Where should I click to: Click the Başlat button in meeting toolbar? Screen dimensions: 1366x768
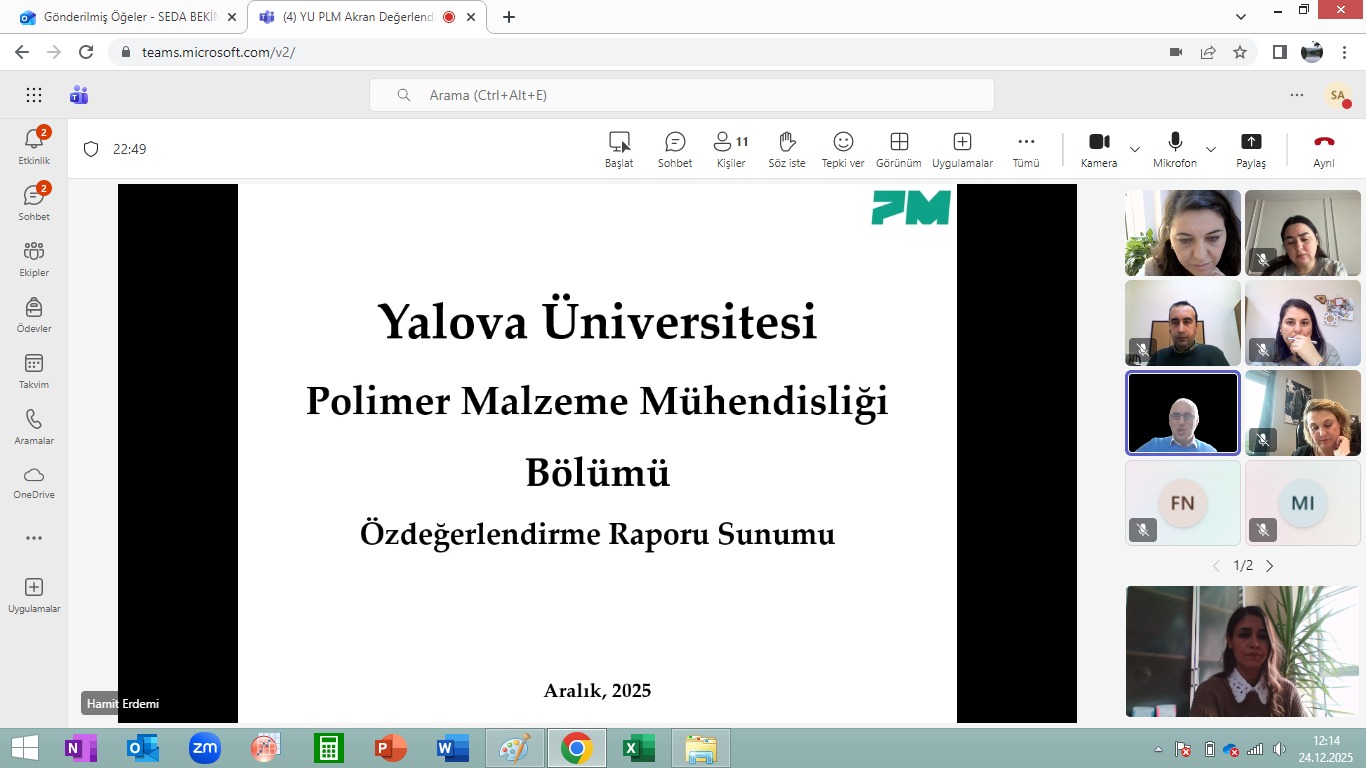pos(619,149)
